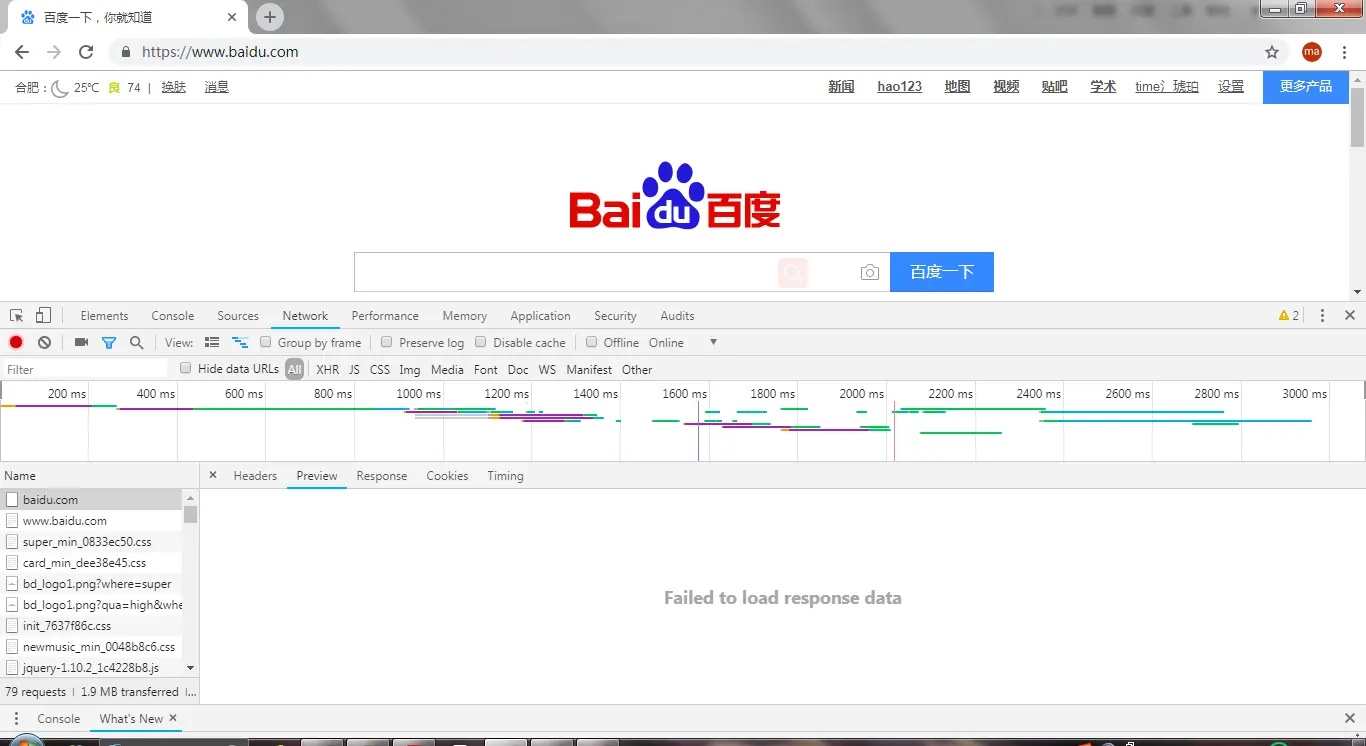Toggle the network filter funnel icon

click(109, 342)
